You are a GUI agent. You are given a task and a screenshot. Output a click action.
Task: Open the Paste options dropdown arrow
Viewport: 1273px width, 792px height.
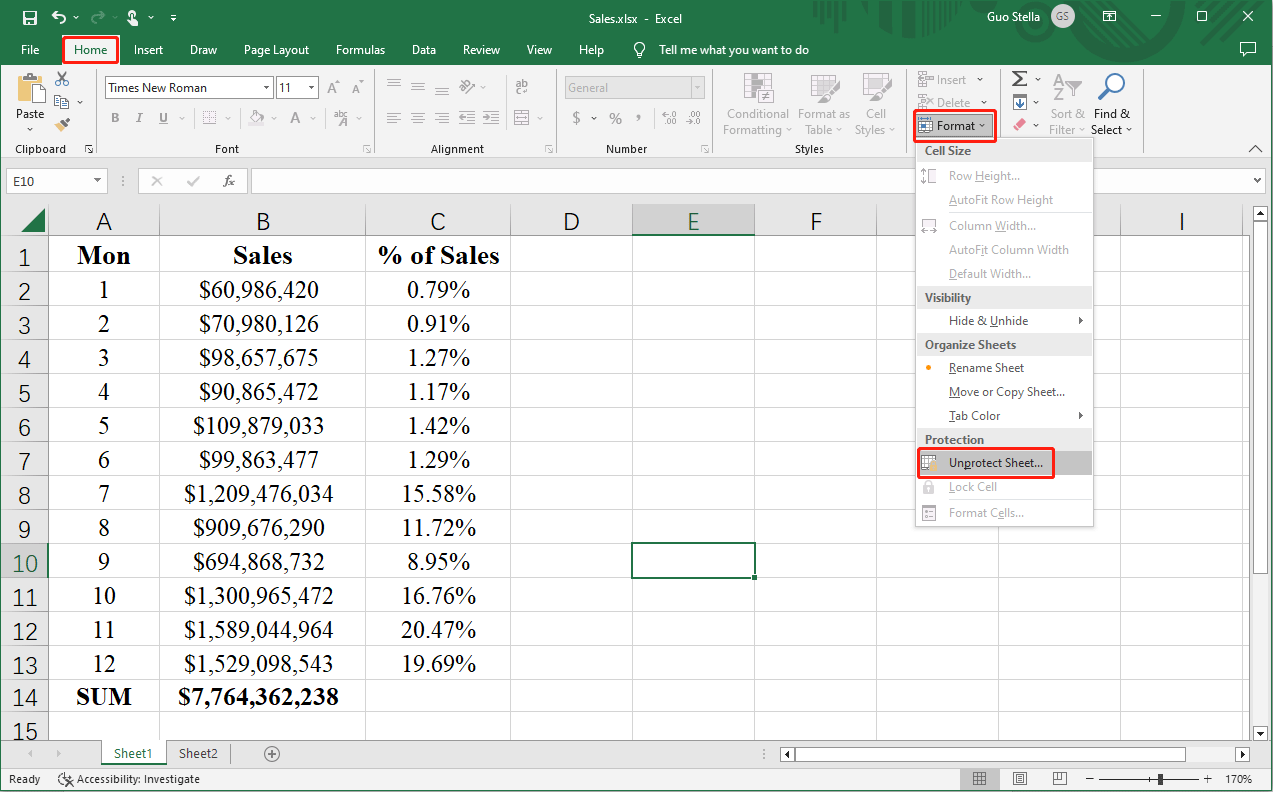(x=30, y=130)
